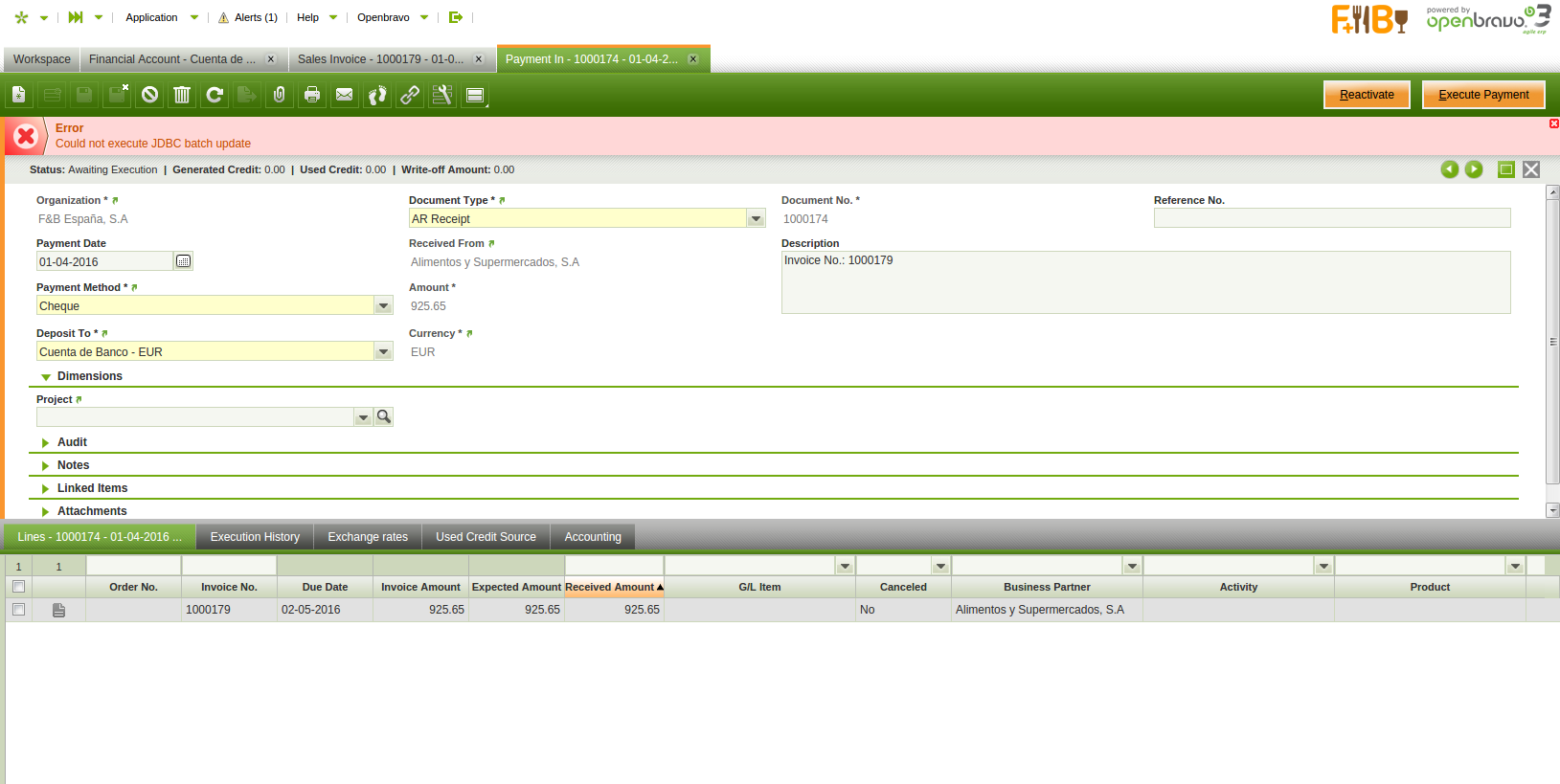The height and width of the screenshot is (784, 1560).
Task: Open the Document Type dropdown
Action: pyautogui.click(x=756, y=219)
